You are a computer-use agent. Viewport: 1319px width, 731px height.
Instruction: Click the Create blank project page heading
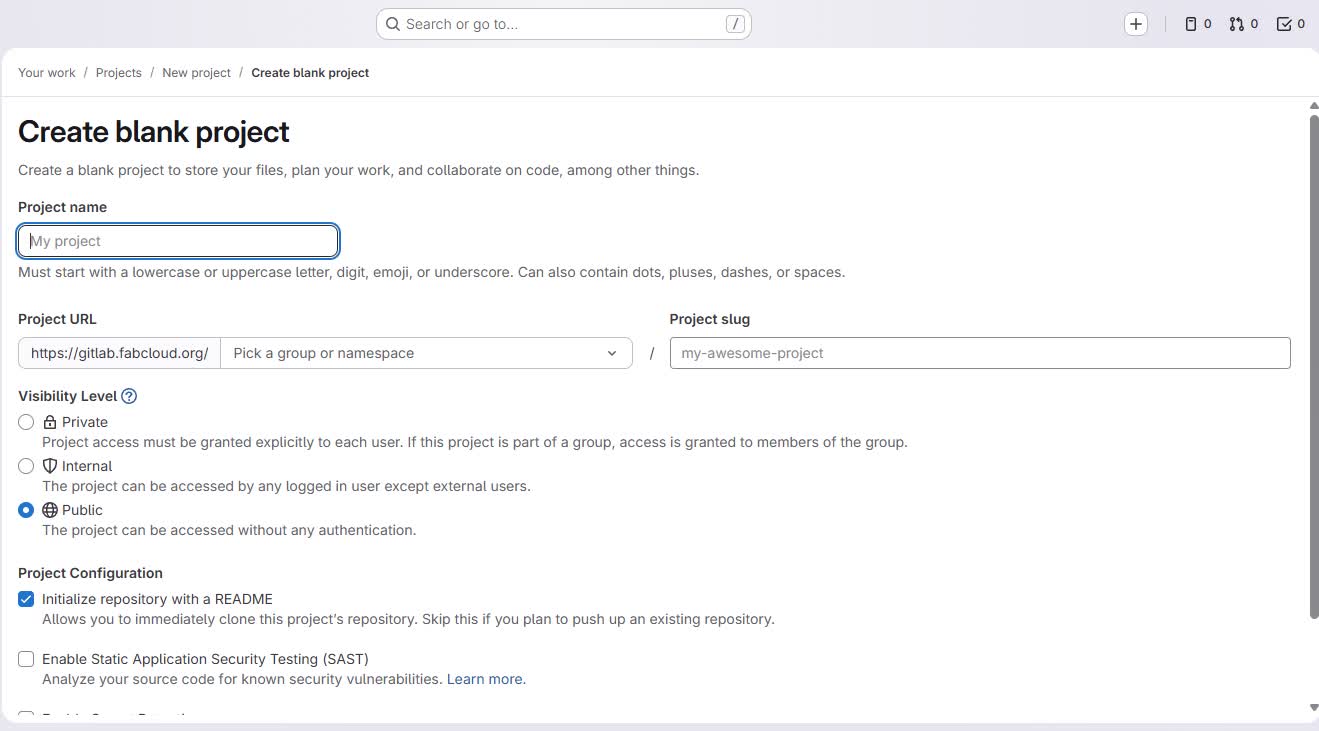click(154, 132)
